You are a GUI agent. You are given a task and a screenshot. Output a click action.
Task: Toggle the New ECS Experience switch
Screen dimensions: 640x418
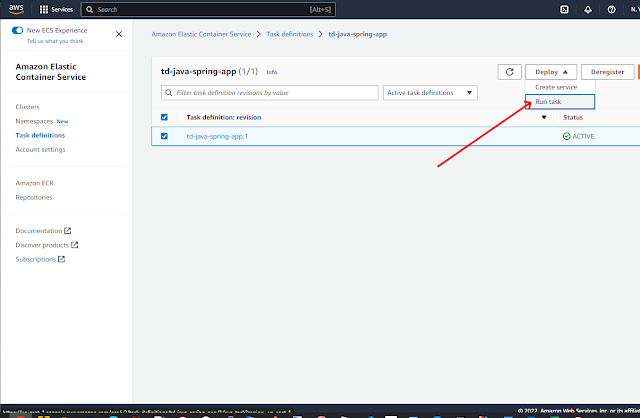click(18, 30)
